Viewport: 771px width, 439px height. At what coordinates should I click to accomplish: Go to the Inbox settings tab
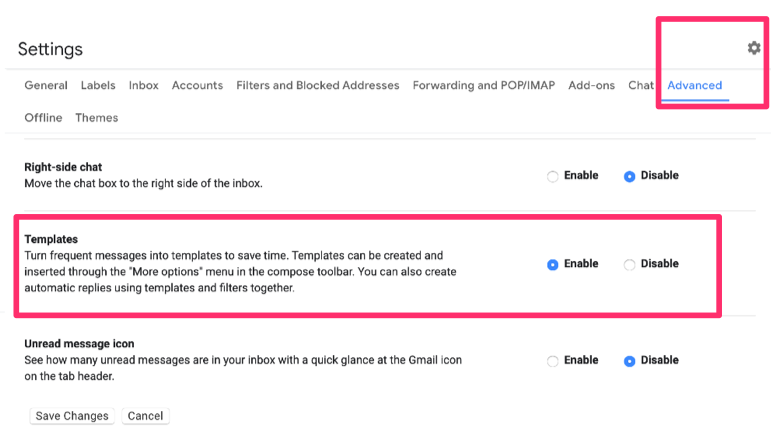144,85
